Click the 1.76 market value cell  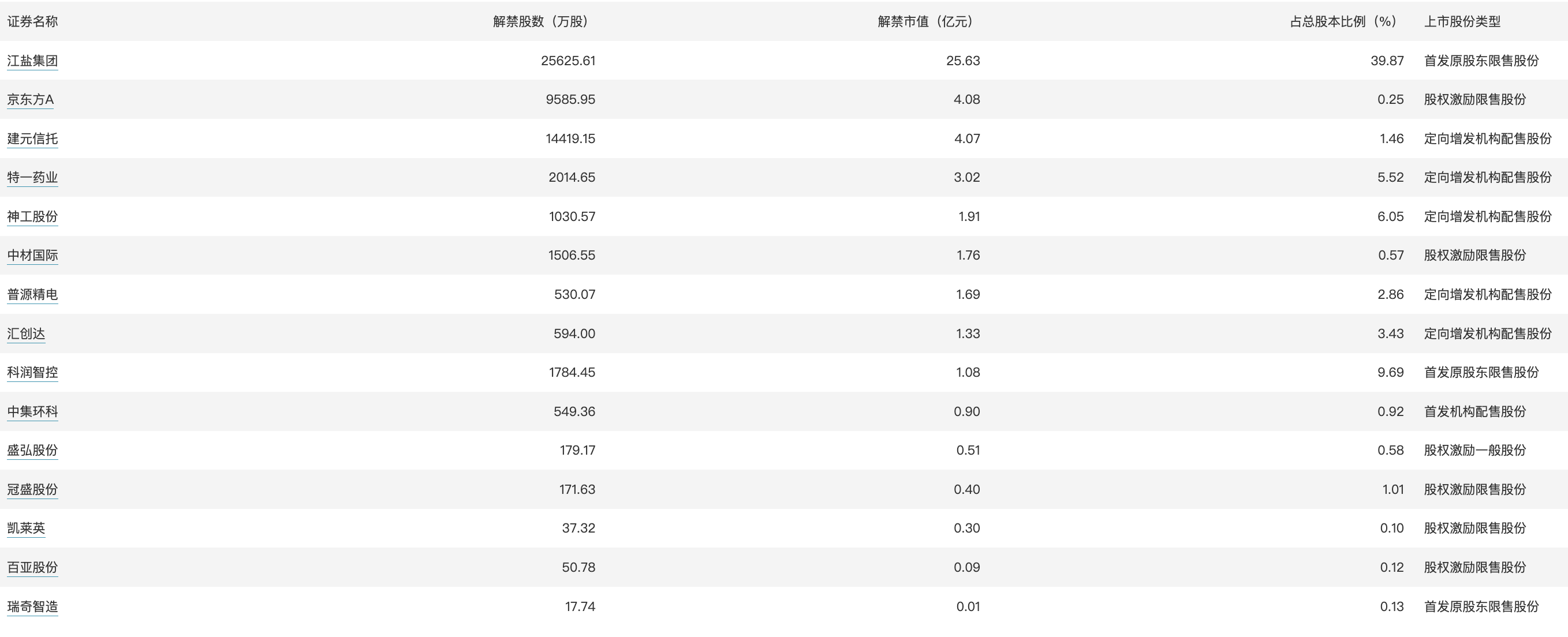[x=968, y=256]
